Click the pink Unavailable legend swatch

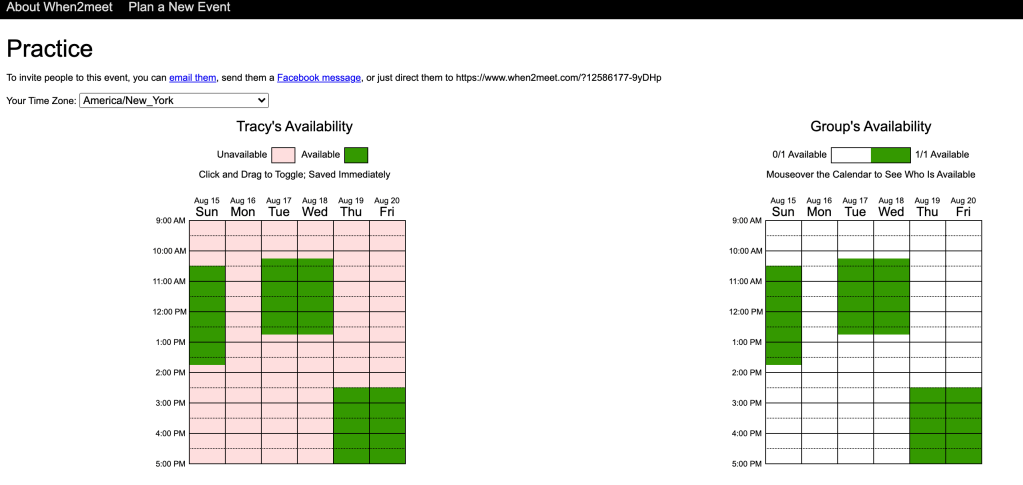click(x=284, y=155)
